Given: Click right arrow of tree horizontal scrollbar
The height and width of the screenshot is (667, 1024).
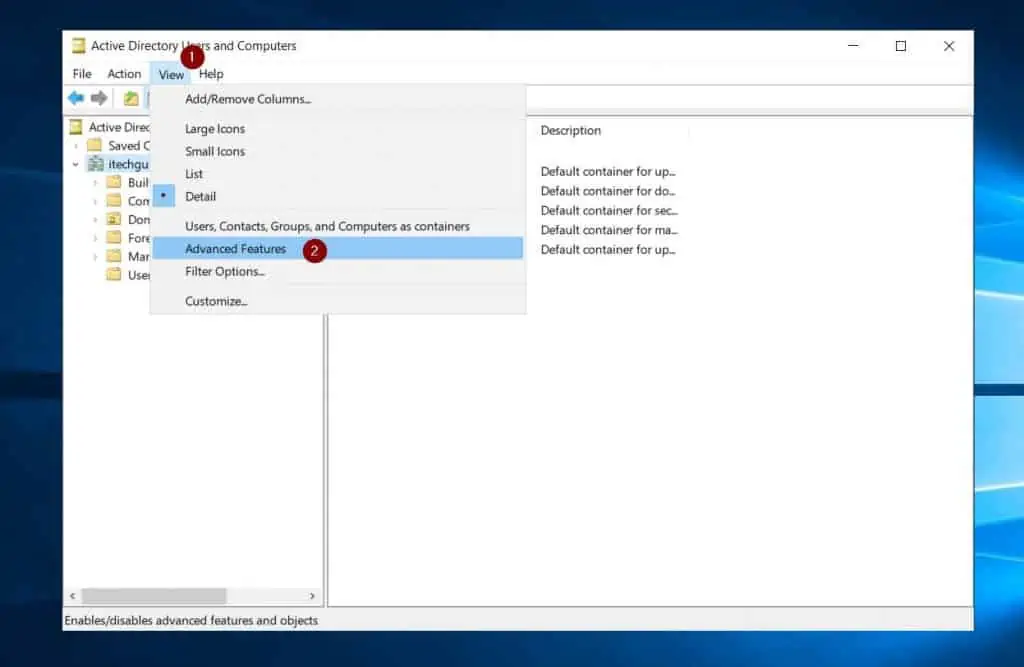Looking at the screenshot, I should pos(312,596).
